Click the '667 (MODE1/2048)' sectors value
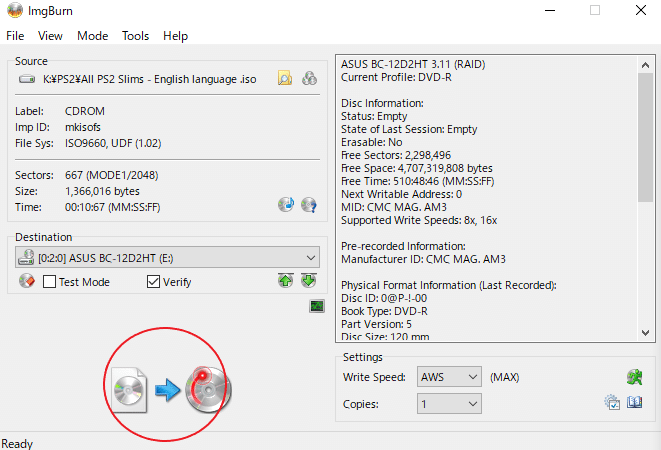This screenshot has height=450, width=661. tap(112, 175)
